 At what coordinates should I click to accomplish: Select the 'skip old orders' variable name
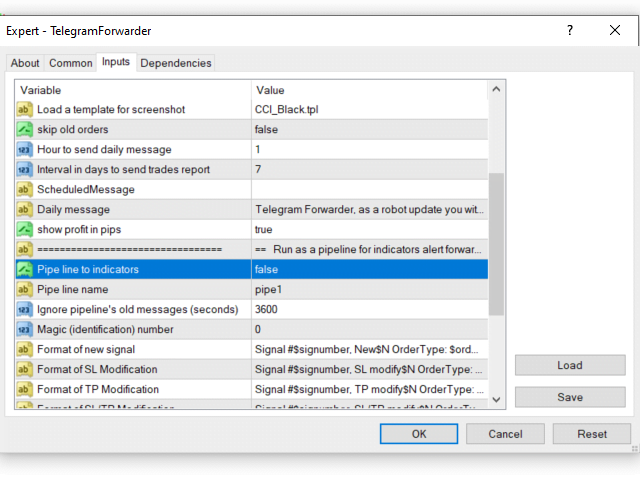[73, 129]
